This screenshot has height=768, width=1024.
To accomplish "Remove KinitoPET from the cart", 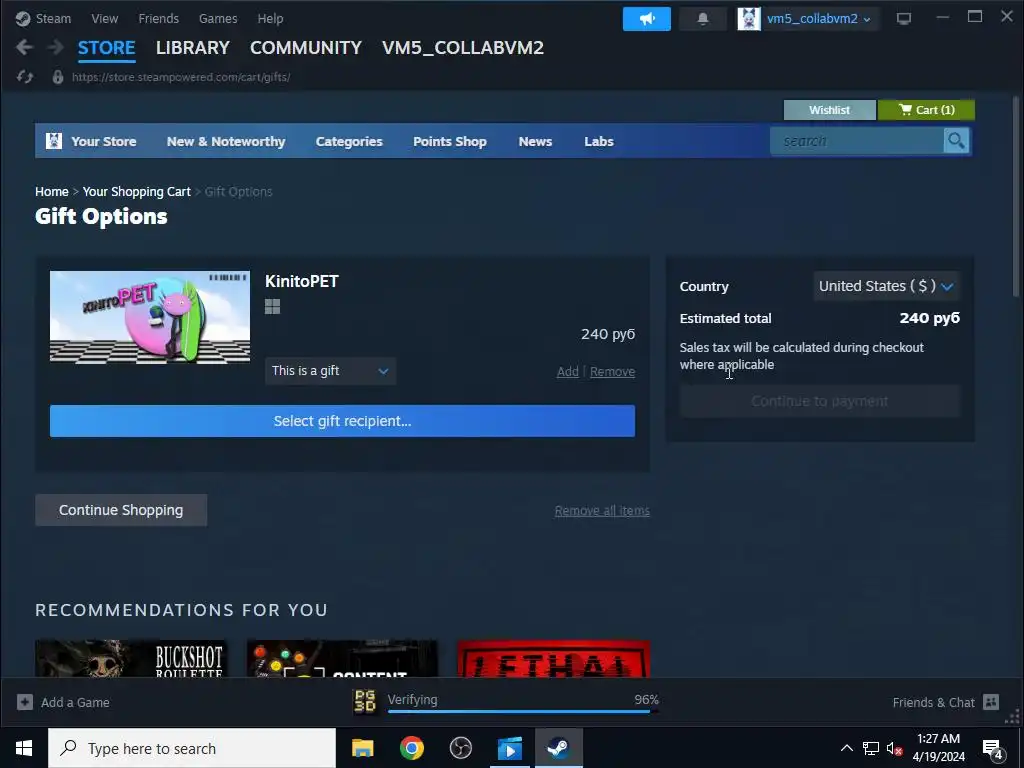I will click(613, 372).
